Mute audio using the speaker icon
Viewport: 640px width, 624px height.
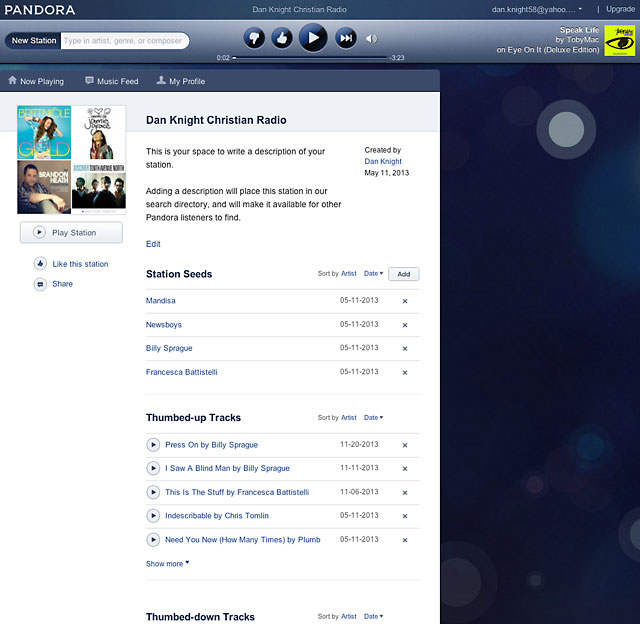(371, 39)
